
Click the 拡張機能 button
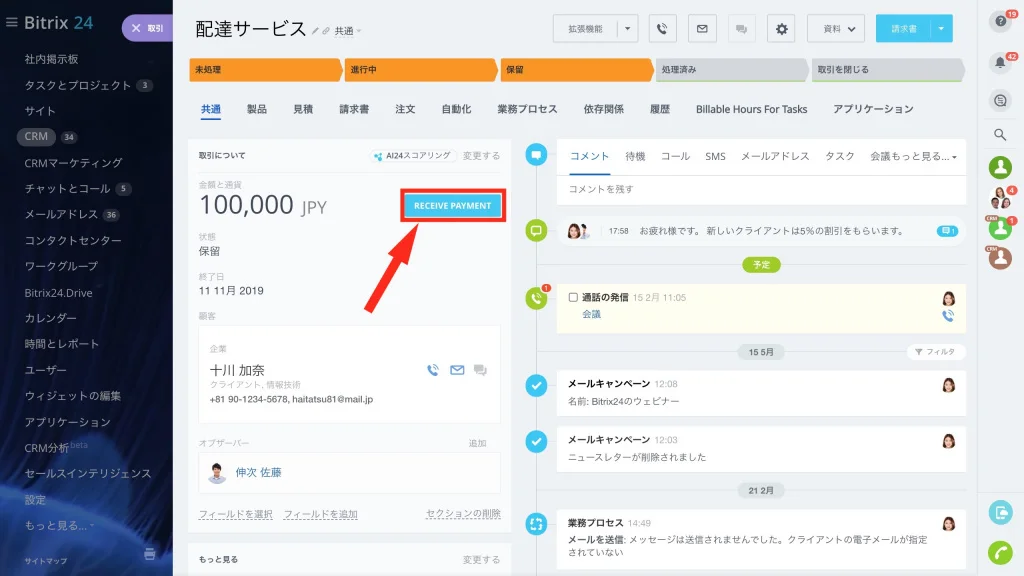pos(585,29)
